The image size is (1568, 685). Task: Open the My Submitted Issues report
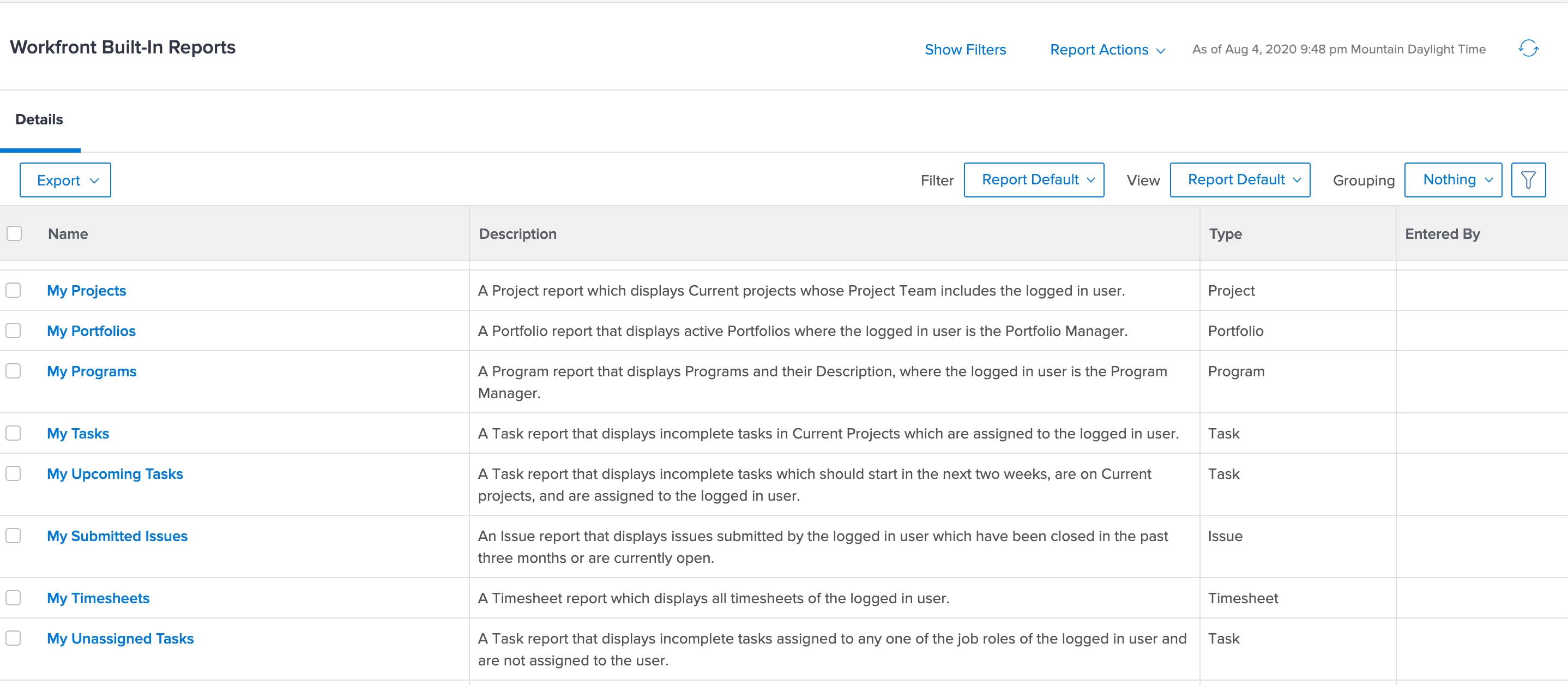117,537
